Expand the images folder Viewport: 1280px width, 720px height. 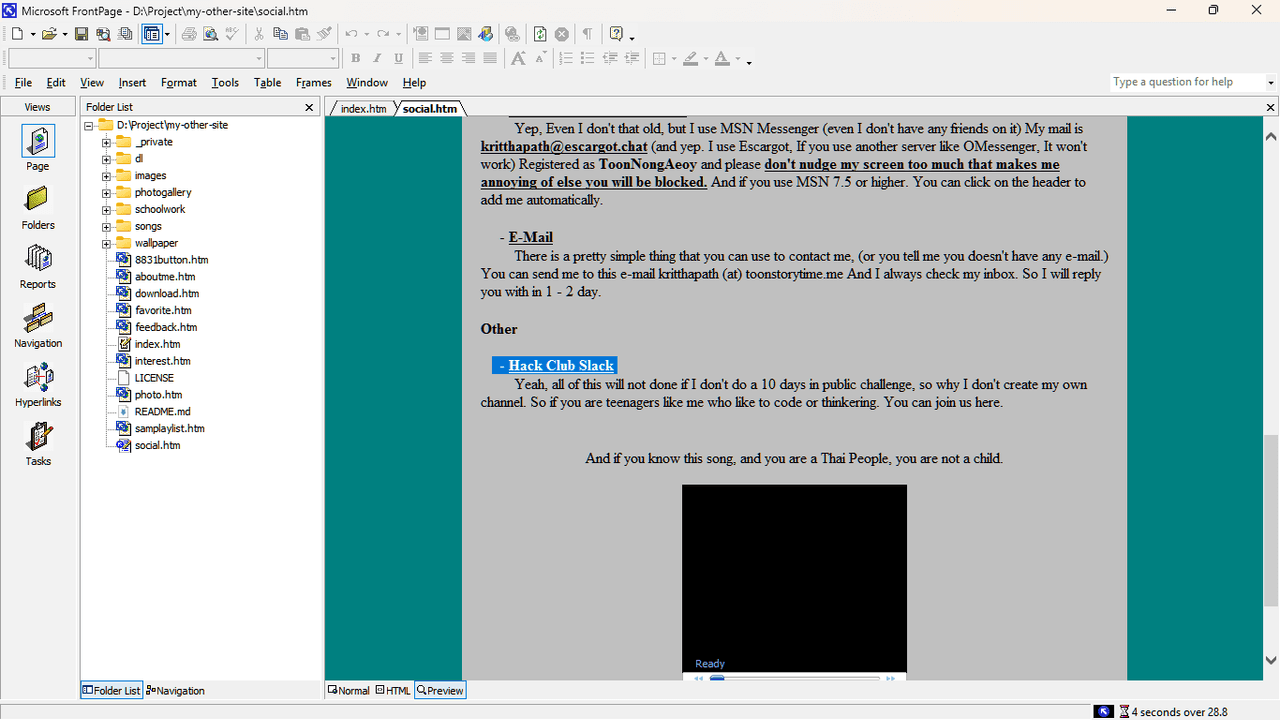coord(106,176)
